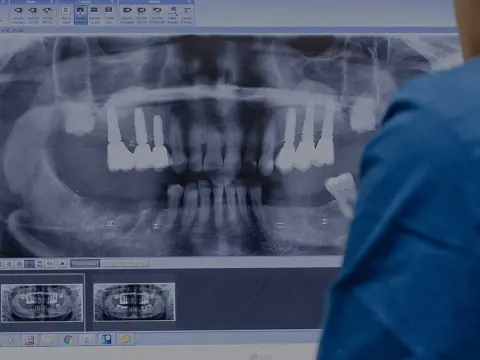The width and height of the screenshot is (480, 360).
Task: Click the oval eye-like icon in the lower toolbar
Action: [x=50, y=264]
